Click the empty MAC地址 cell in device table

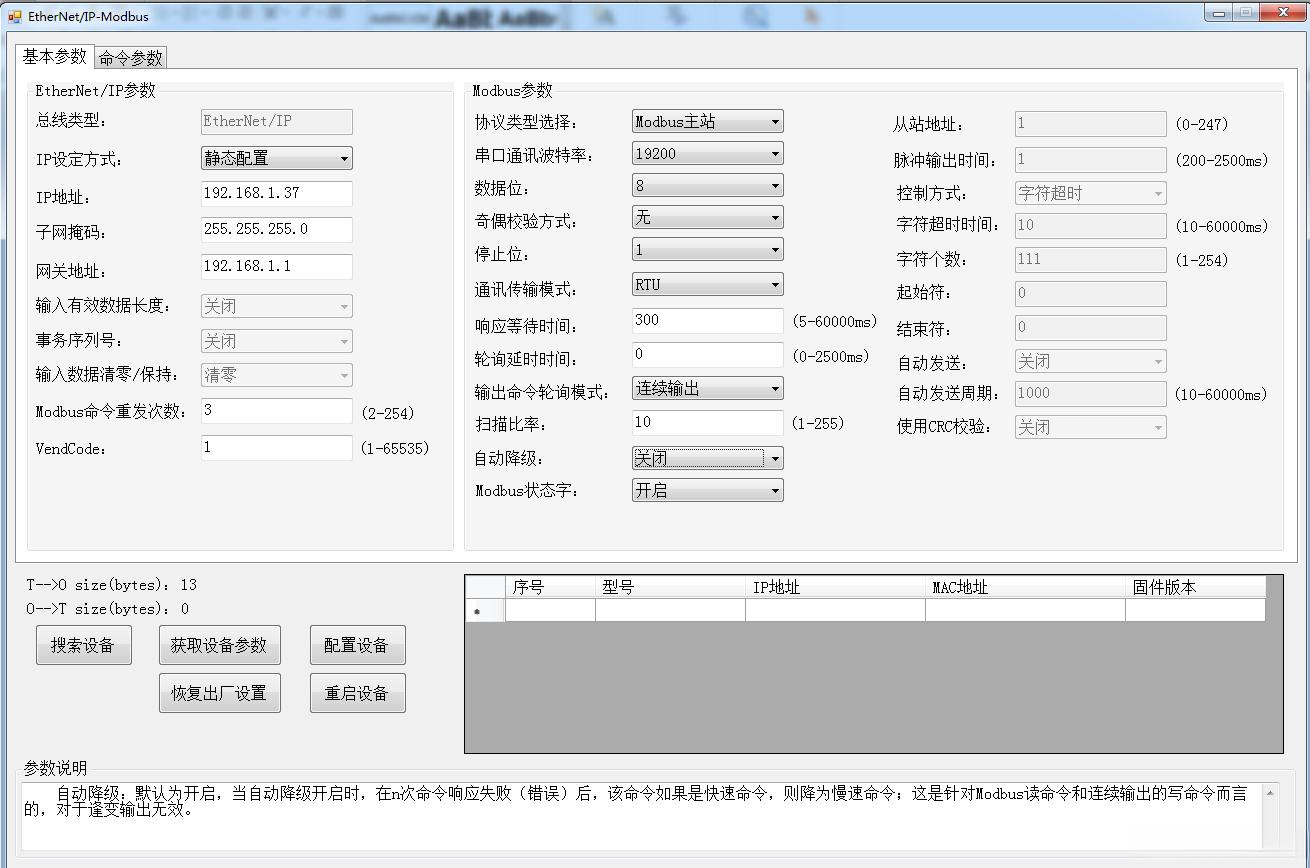click(1025, 610)
